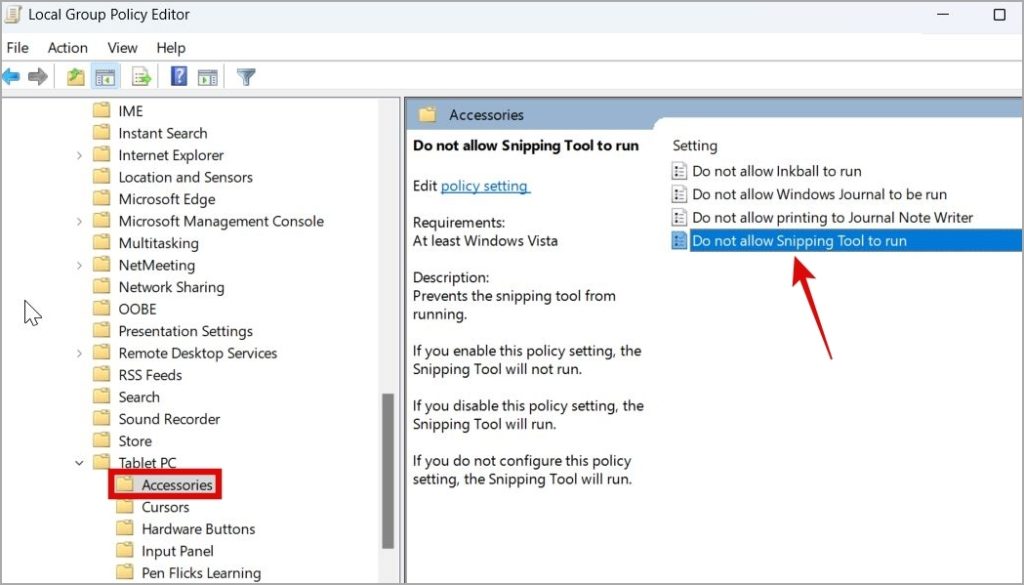Expand the Microsoft Management Console node
The width and height of the screenshot is (1024, 585).
pos(79,221)
